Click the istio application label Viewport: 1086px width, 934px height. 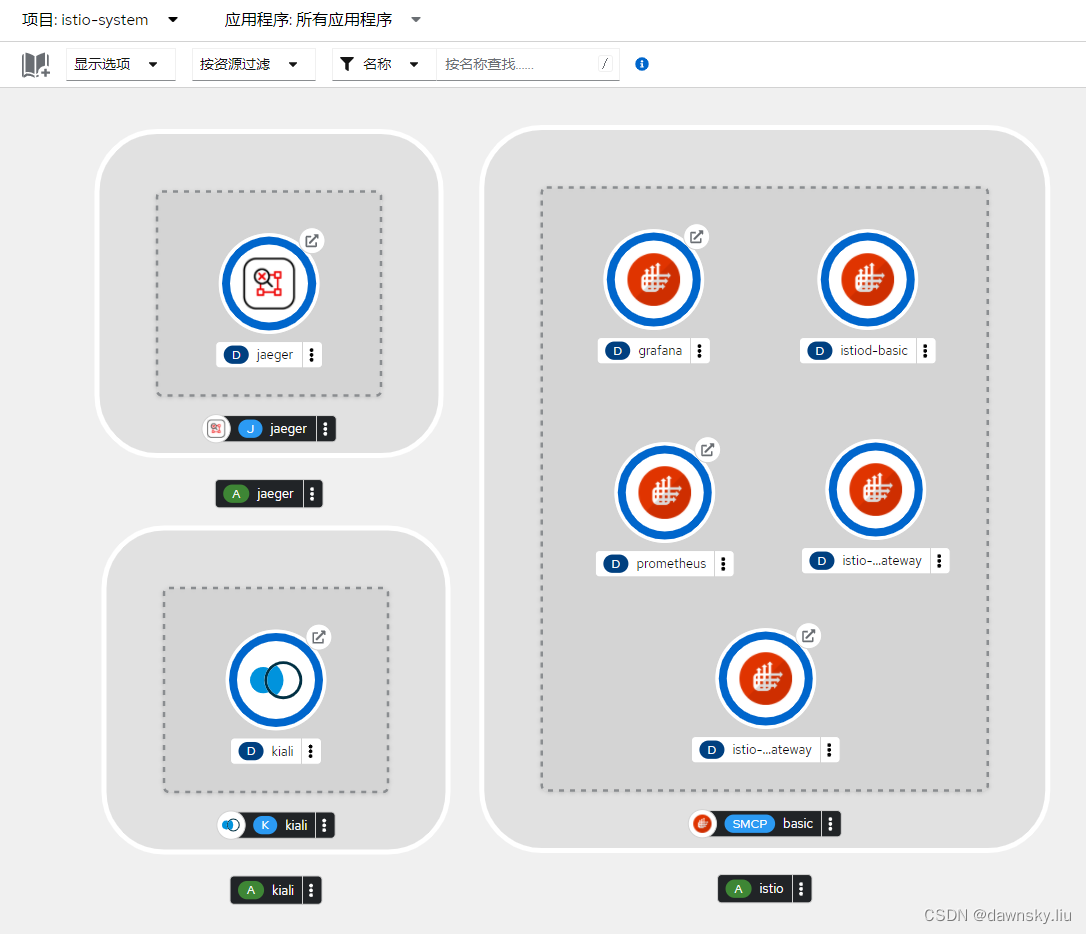755,888
